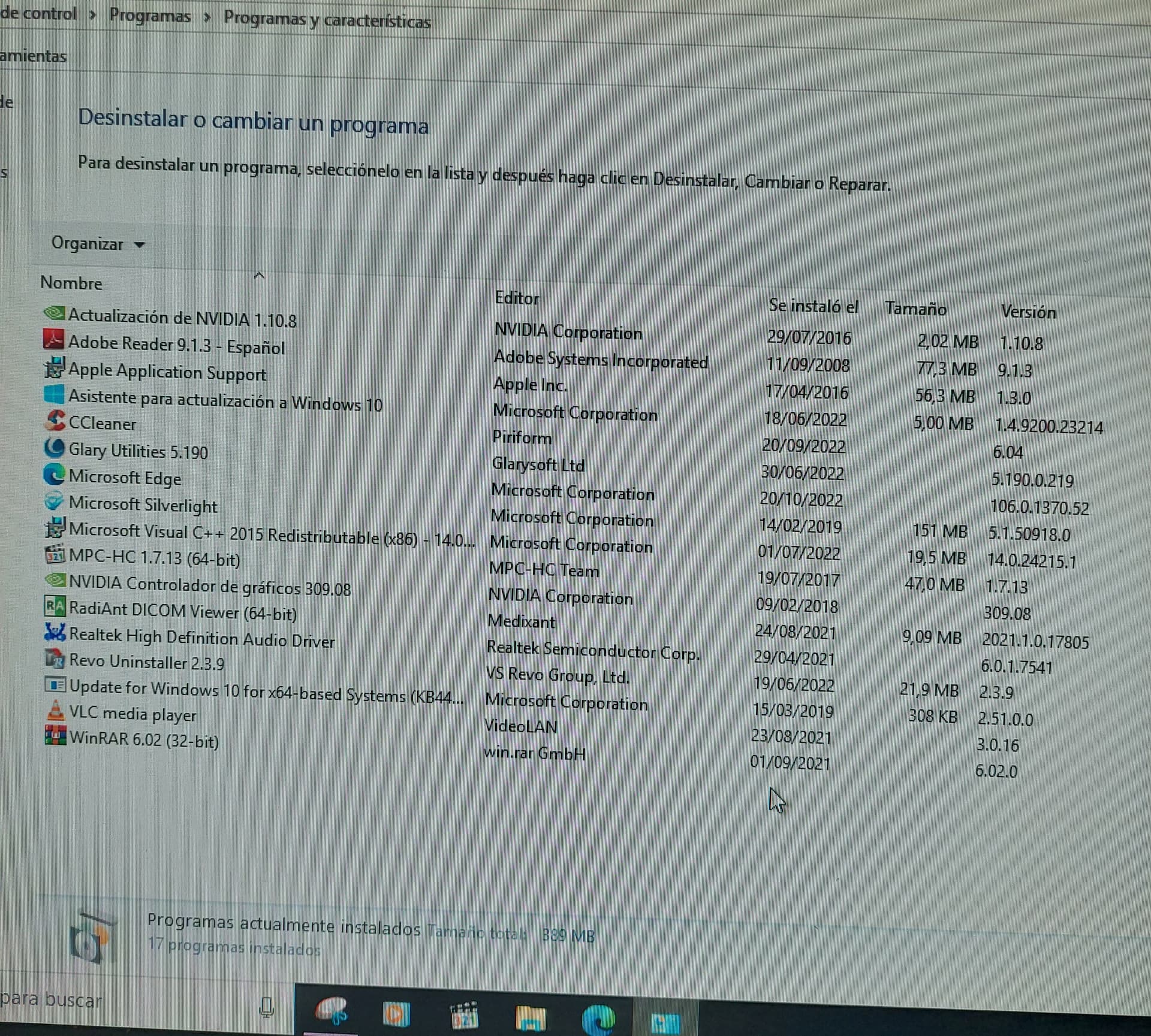Click the Realtek Audio Driver icon
Screen dimensions: 1151x1036
(55, 633)
